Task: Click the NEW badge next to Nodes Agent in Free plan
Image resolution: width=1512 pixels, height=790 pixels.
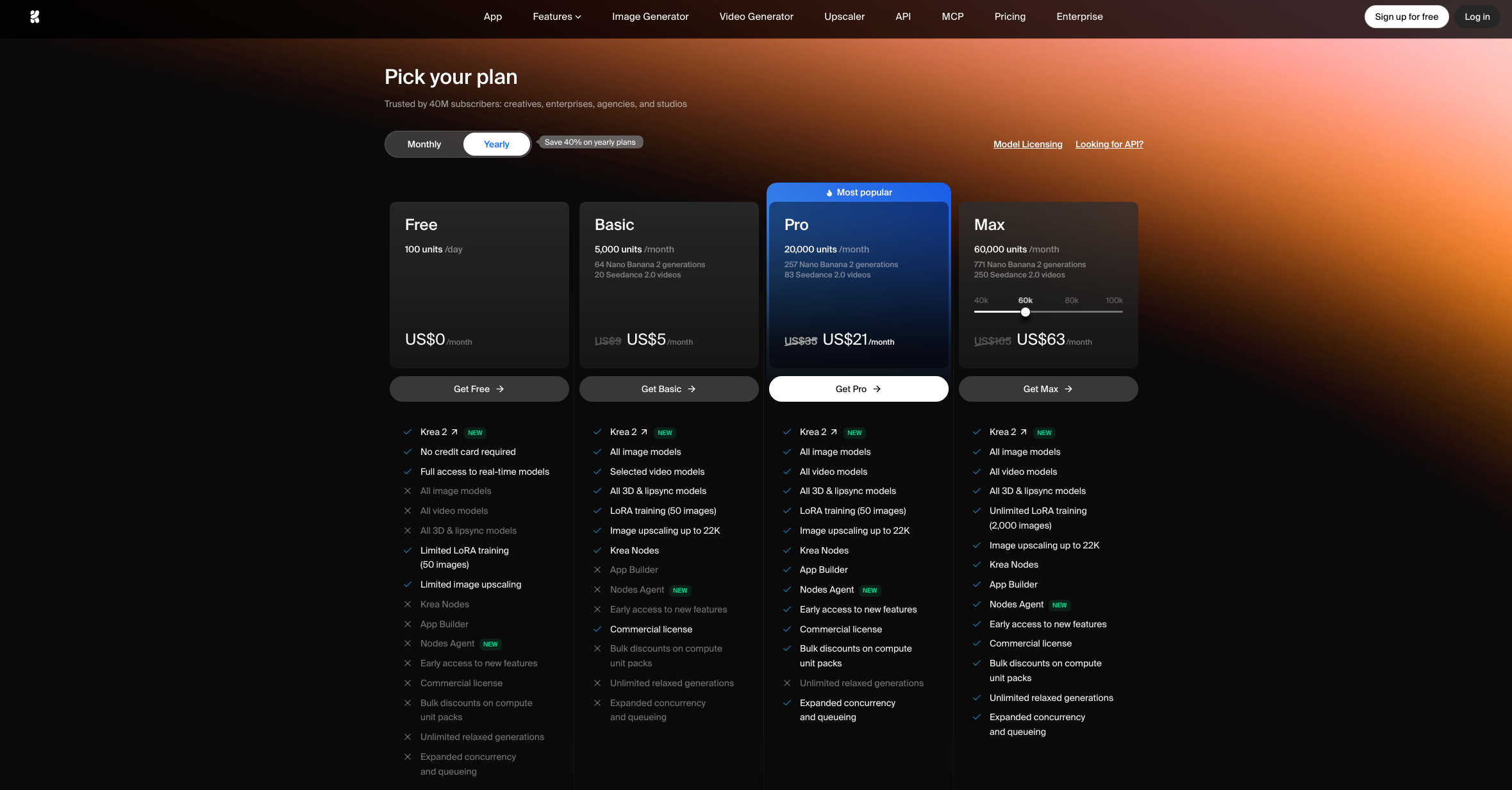Action: click(490, 645)
